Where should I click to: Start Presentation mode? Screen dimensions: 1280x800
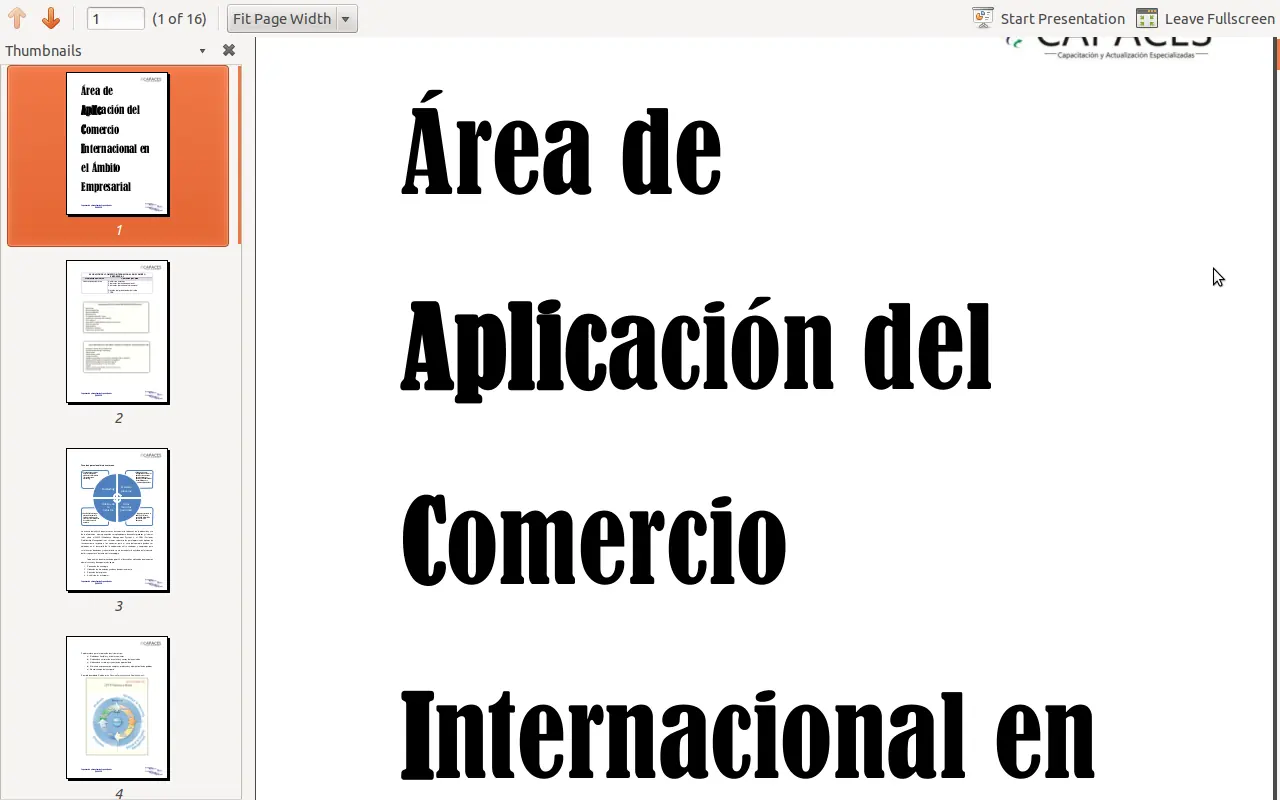(1048, 18)
